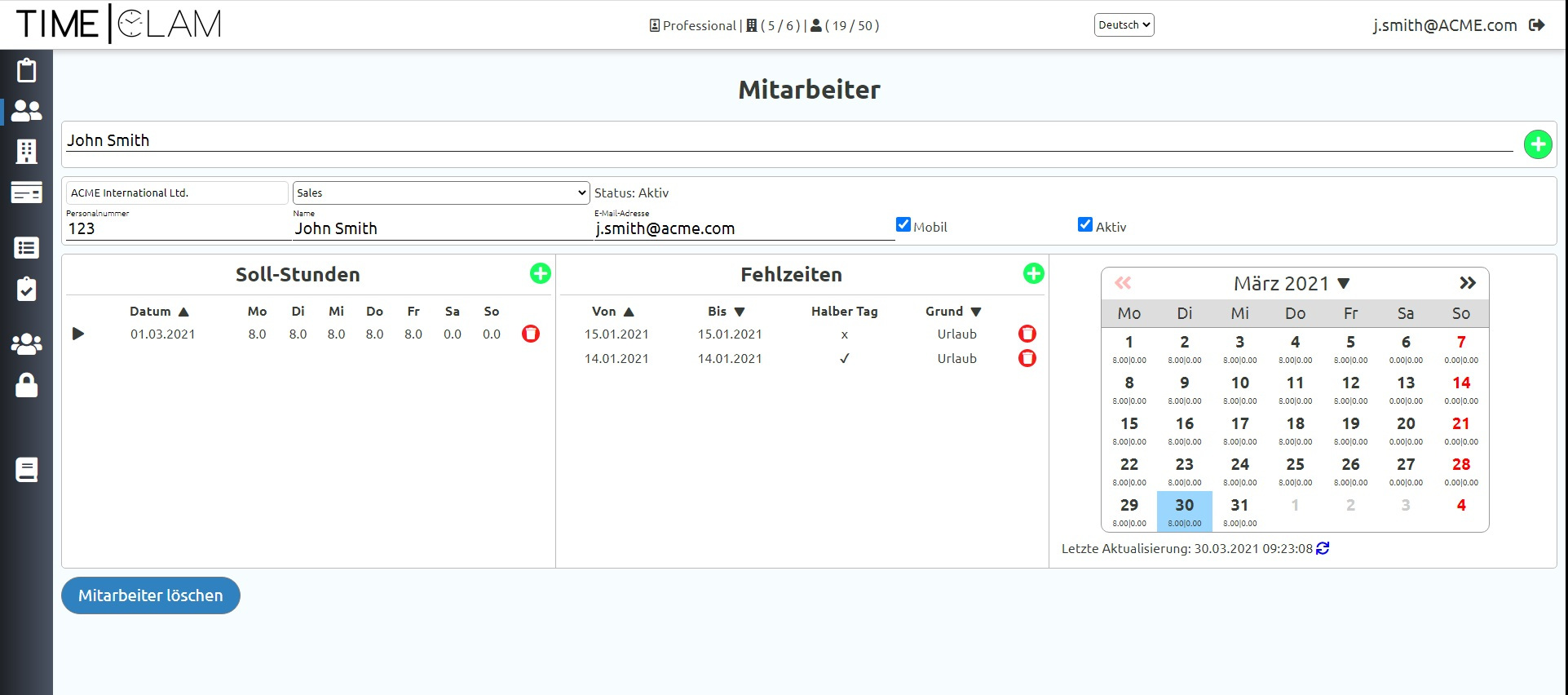
Task: Open the user group sidebar icon
Action: click(26, 344)
